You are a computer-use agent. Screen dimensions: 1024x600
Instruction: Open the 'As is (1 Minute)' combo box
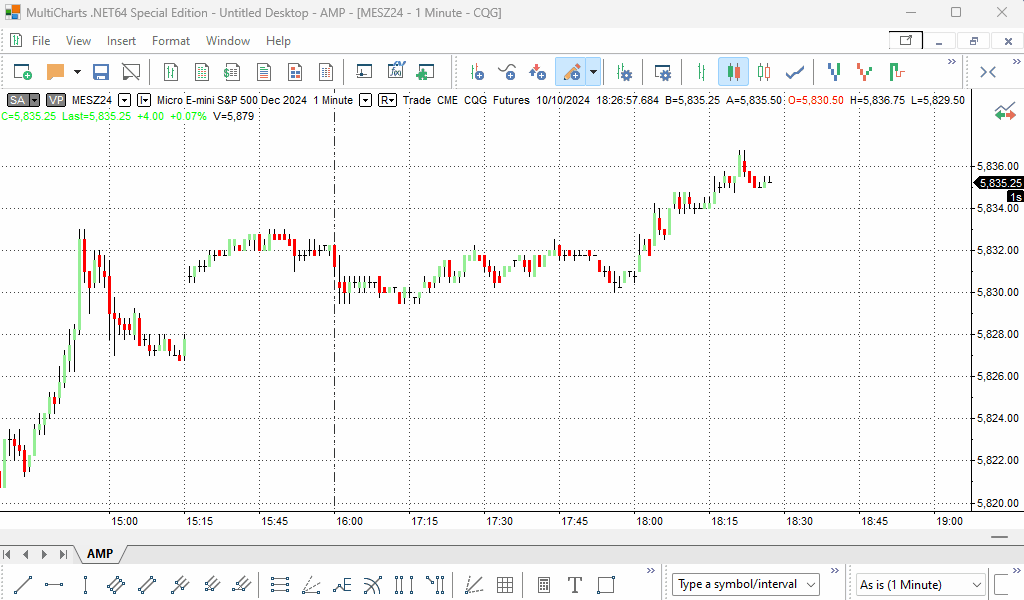click(920, 584)
